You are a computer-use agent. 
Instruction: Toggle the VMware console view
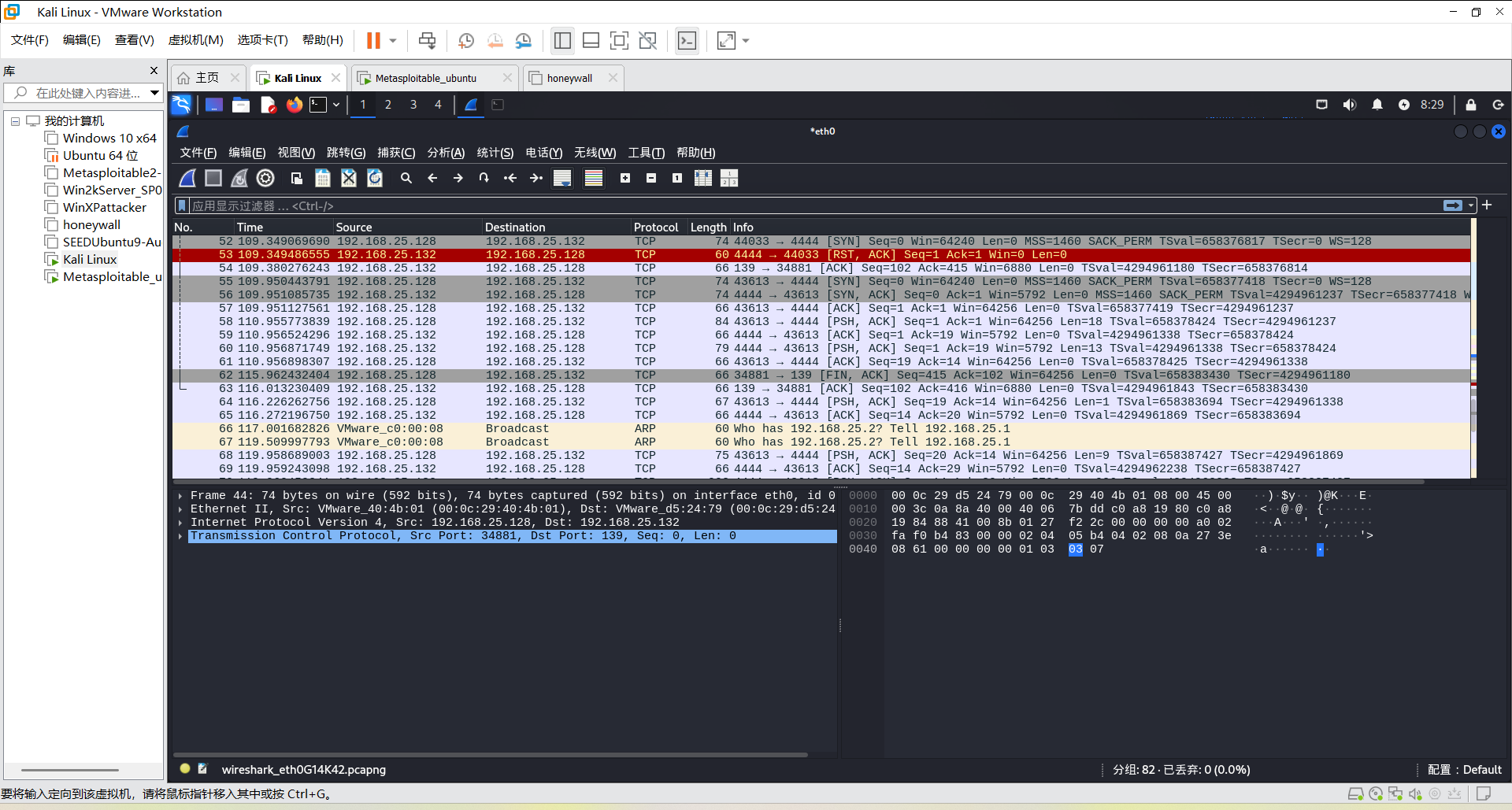point(687,40)
